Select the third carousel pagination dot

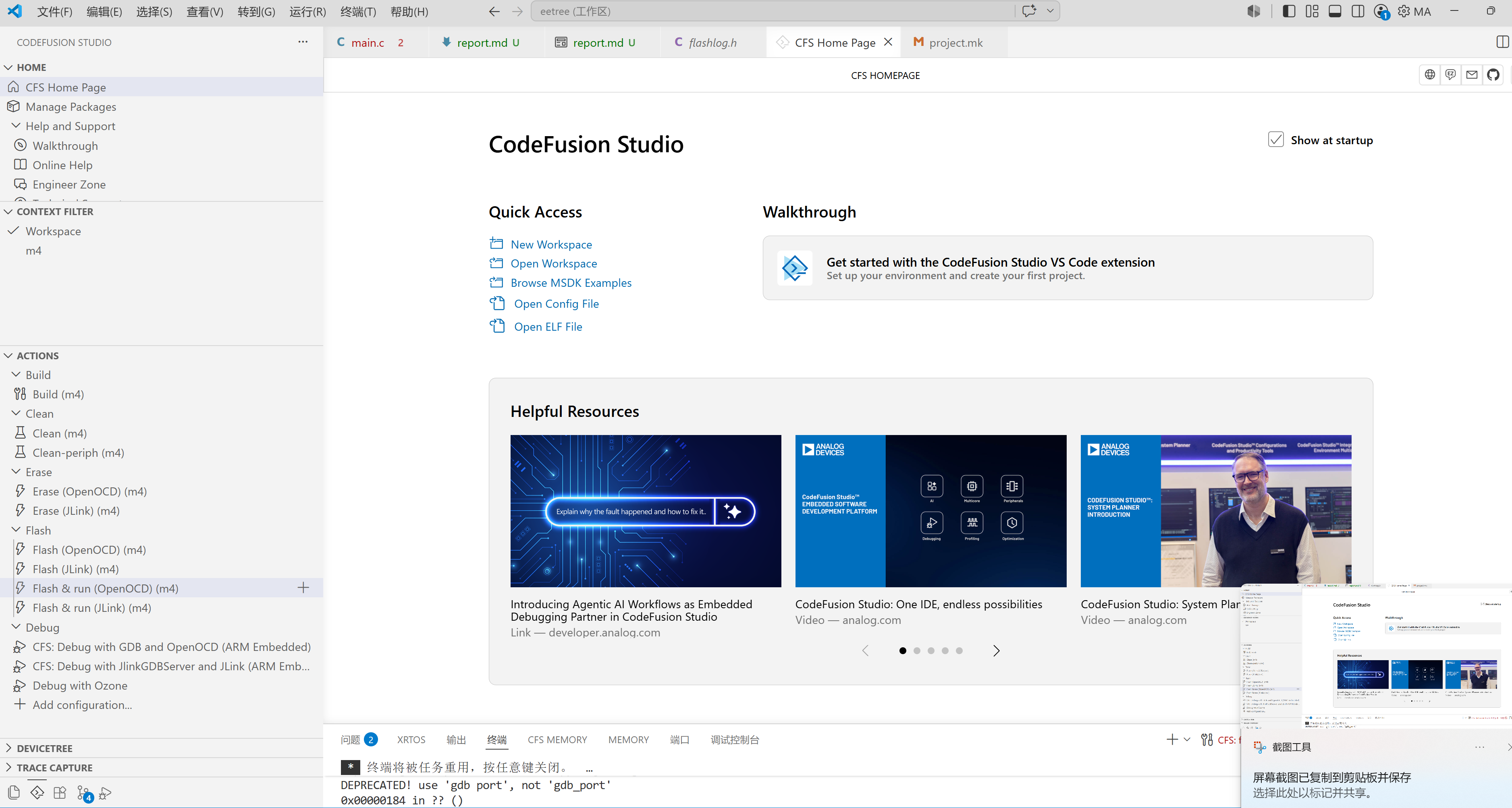(931, 650)
